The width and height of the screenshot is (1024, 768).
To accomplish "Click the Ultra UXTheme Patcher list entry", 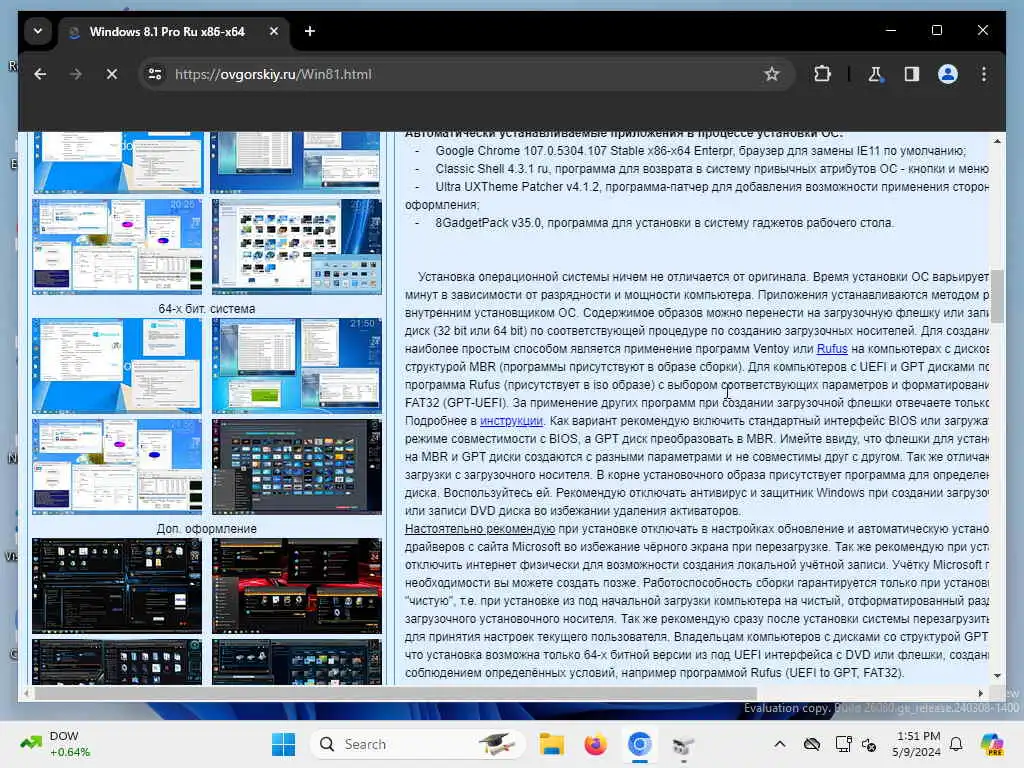I will (x=712, y=187).
